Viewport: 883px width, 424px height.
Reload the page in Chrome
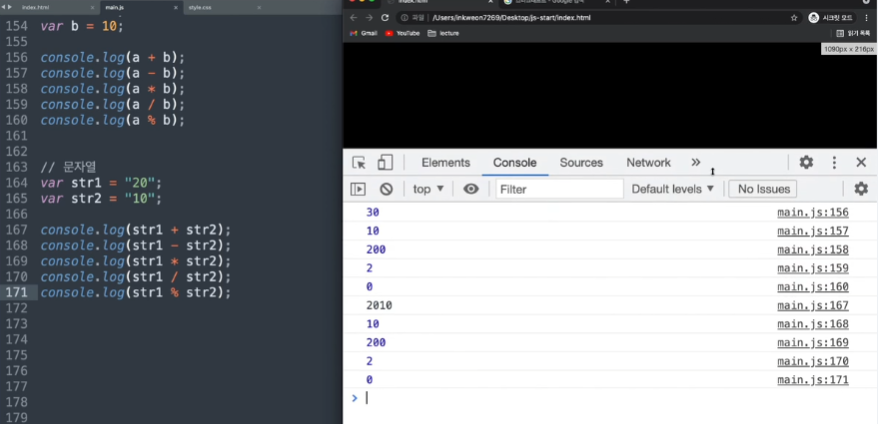click(x=385, y=17)
